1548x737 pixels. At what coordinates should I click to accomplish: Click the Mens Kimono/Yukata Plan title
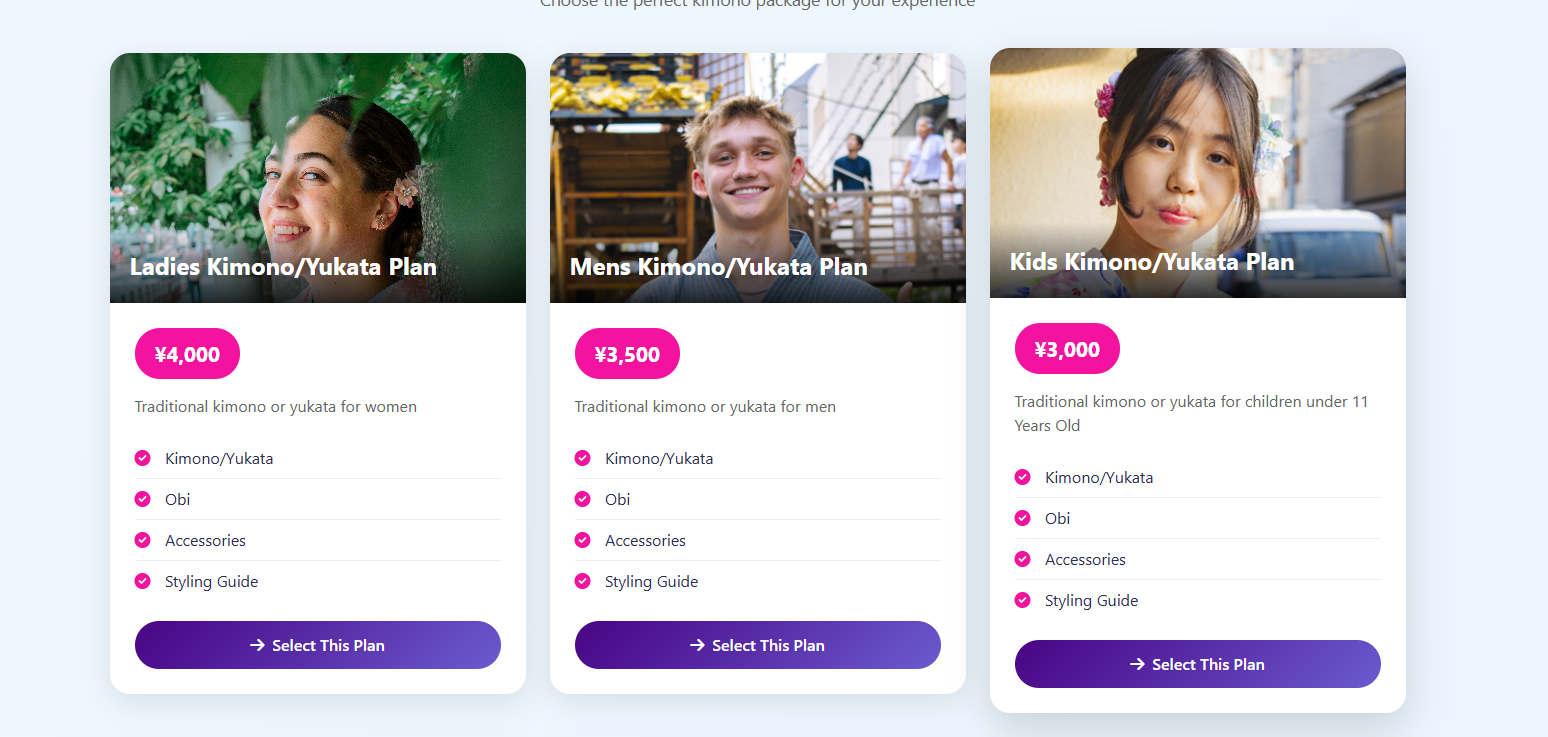pyautogui.click(x=719, y=267)
